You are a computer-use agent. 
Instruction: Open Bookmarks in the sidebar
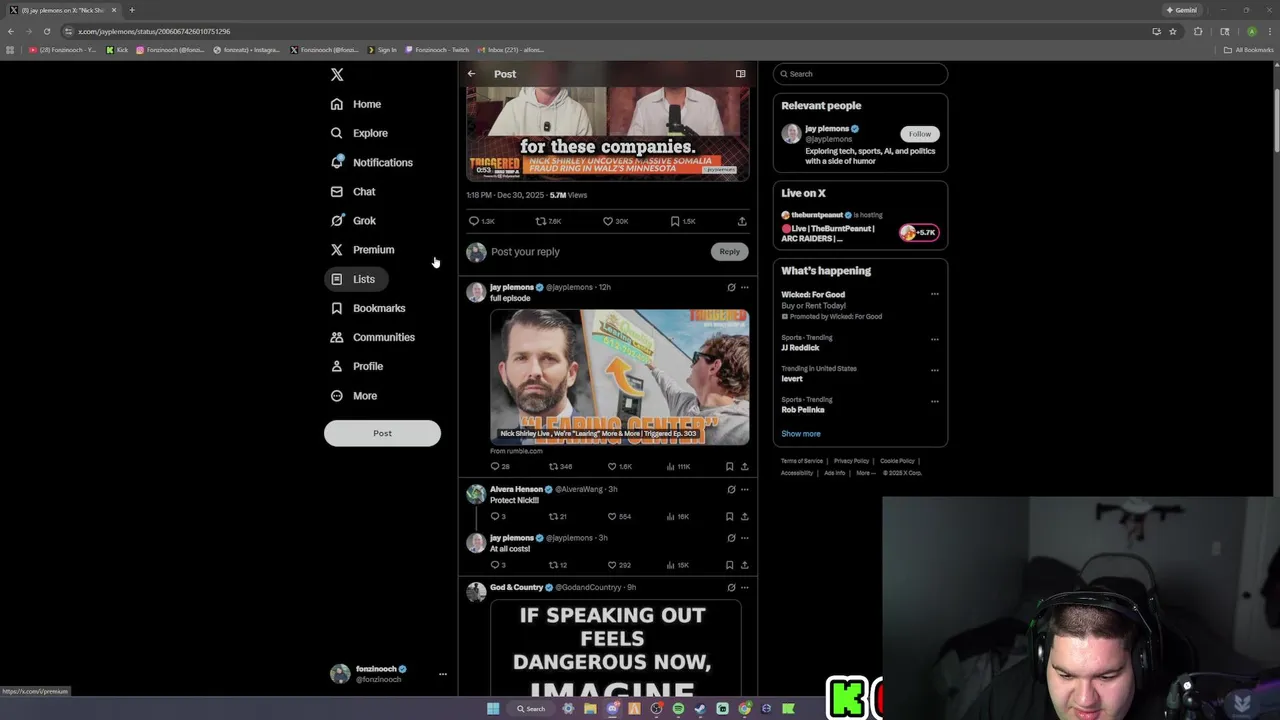click(x=368, y=308)
